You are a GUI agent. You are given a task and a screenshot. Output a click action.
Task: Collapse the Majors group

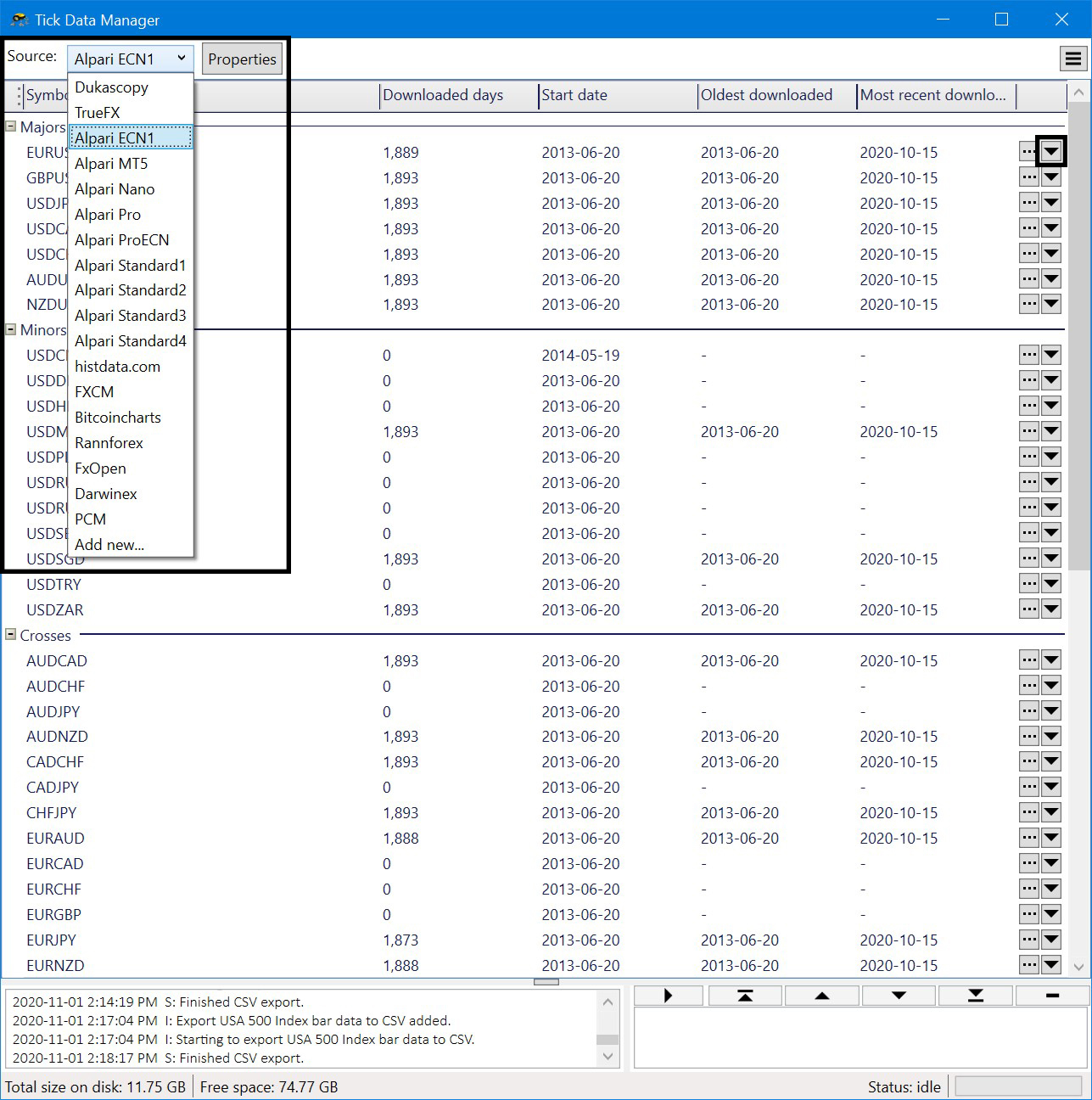[x=11, y=126]
